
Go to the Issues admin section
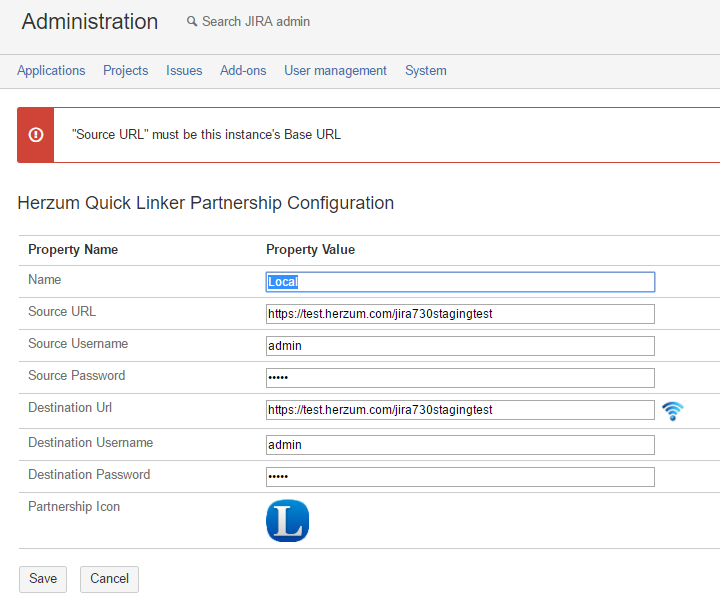[184, 71]
